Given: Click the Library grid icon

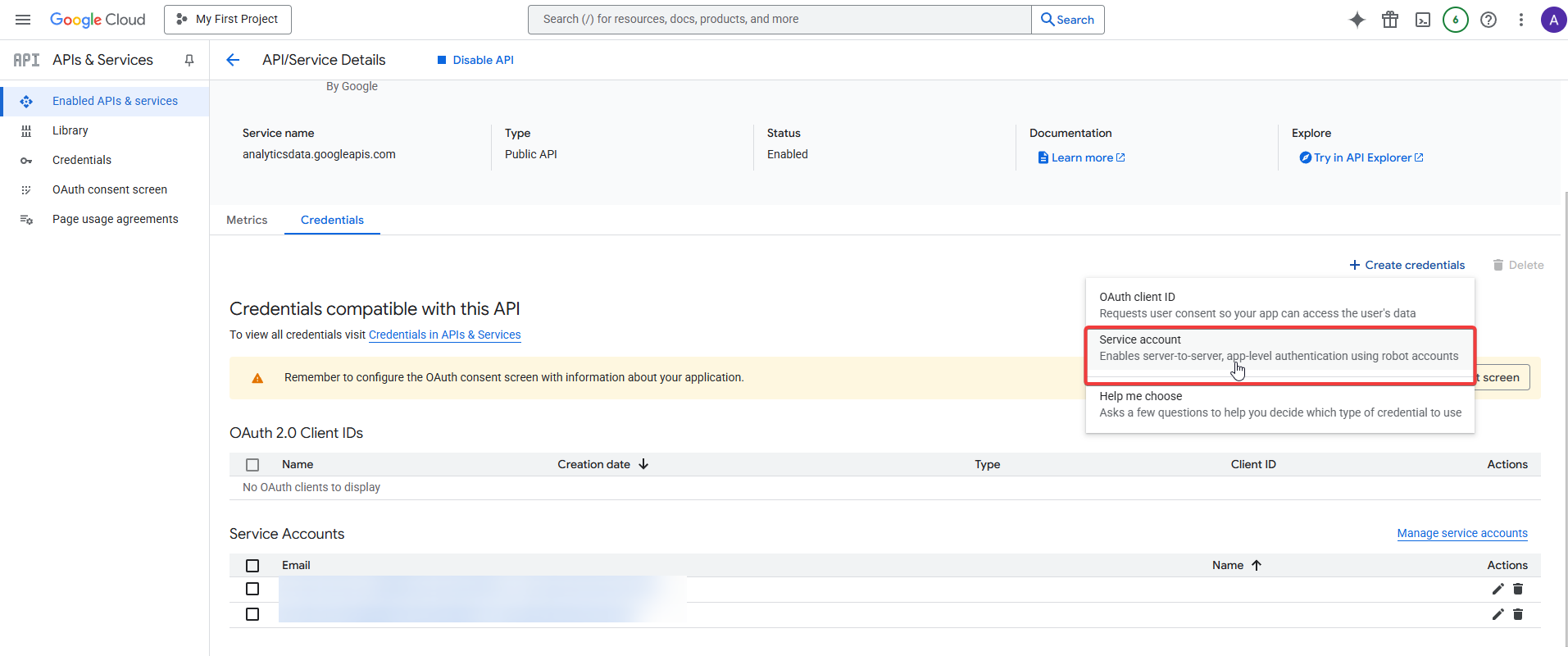Looking at the screenshot, I should 26,130.
